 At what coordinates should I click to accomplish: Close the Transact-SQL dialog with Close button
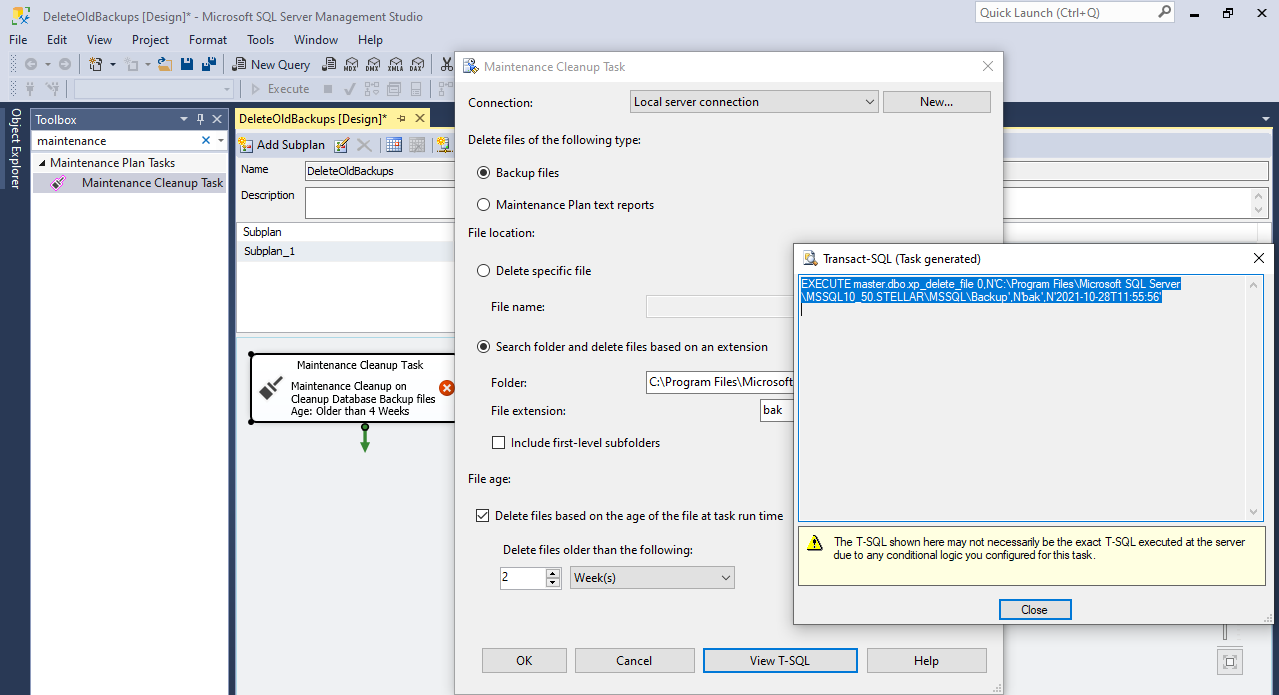[1034, 610]
